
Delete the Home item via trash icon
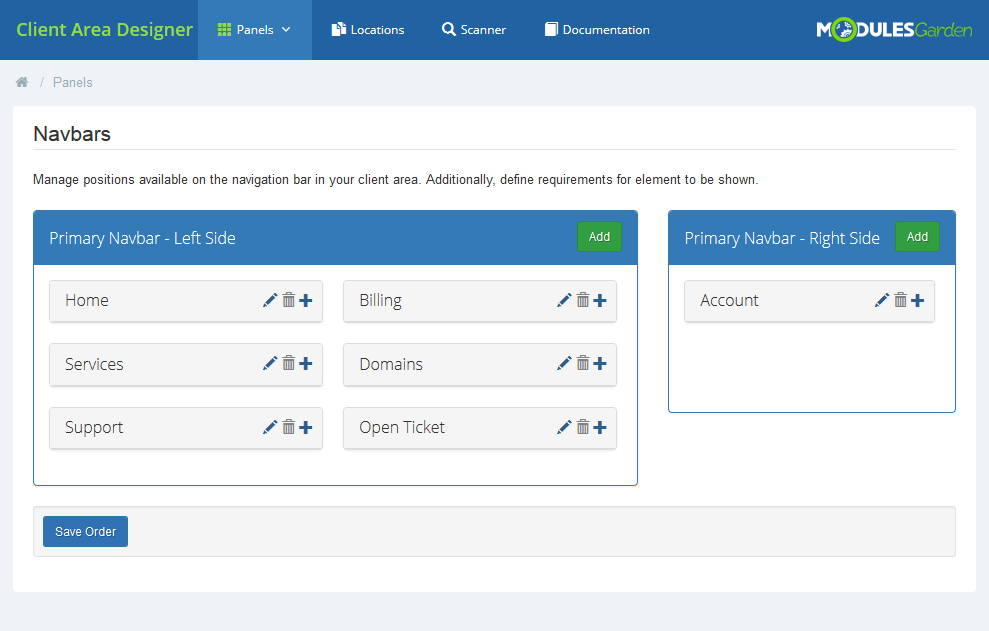(x=288, y=300)
